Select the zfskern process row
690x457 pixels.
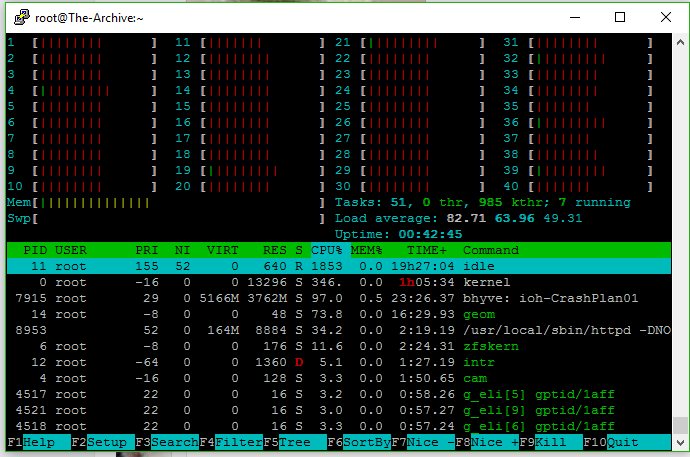pos(339,346)
